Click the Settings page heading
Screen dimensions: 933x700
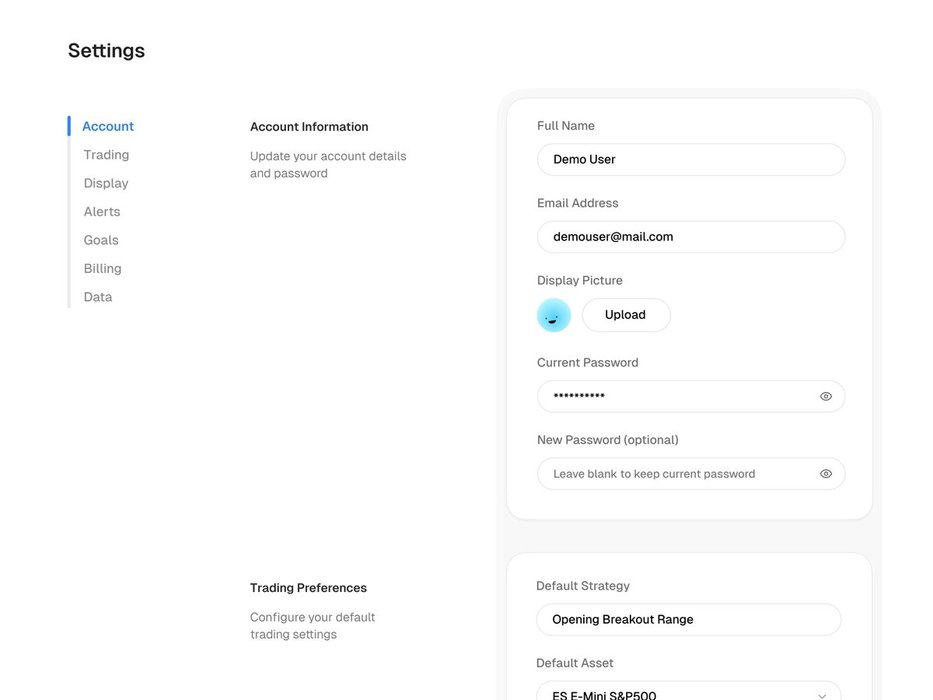107,51
